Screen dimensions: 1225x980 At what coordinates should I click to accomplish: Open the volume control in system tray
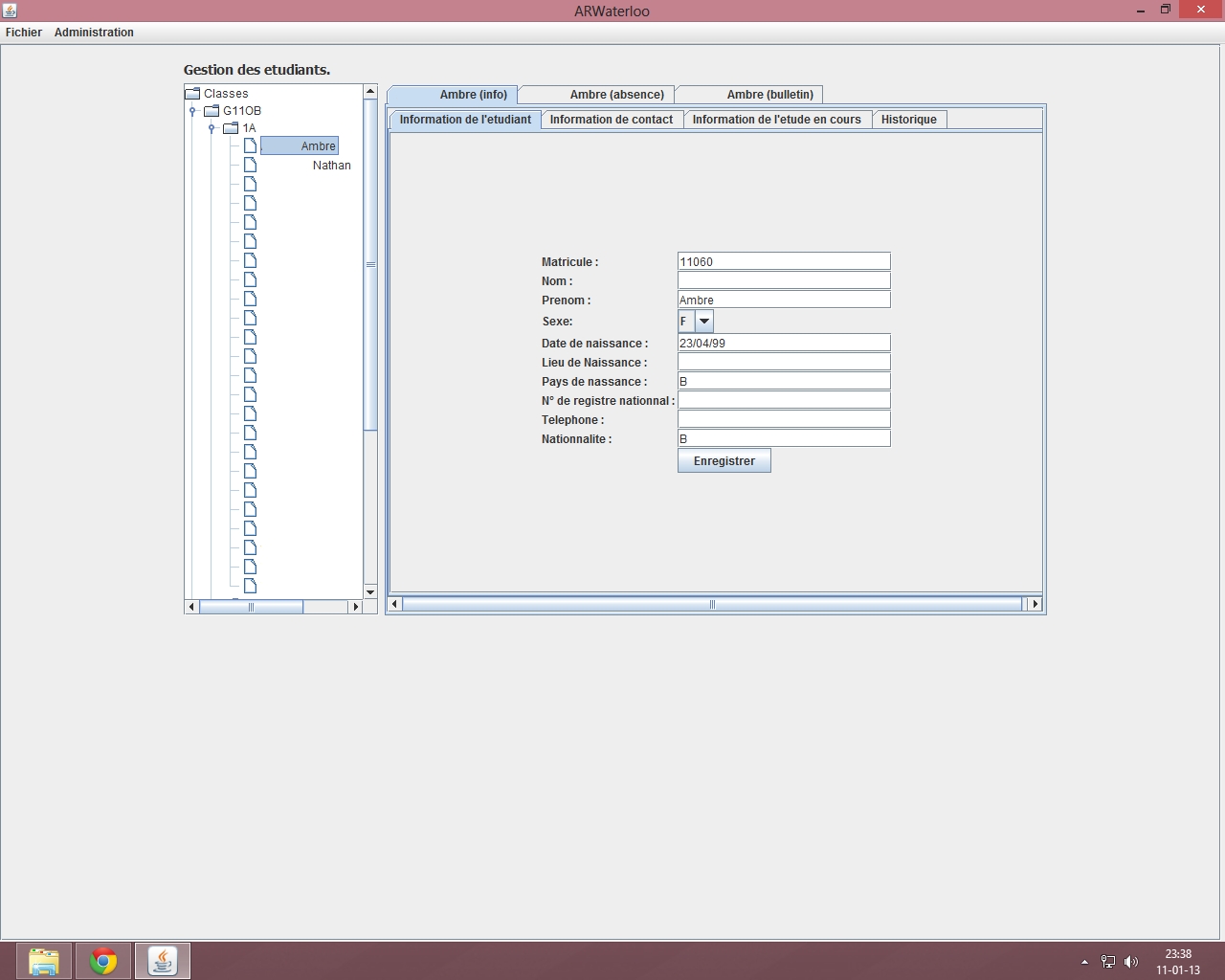1131,962
